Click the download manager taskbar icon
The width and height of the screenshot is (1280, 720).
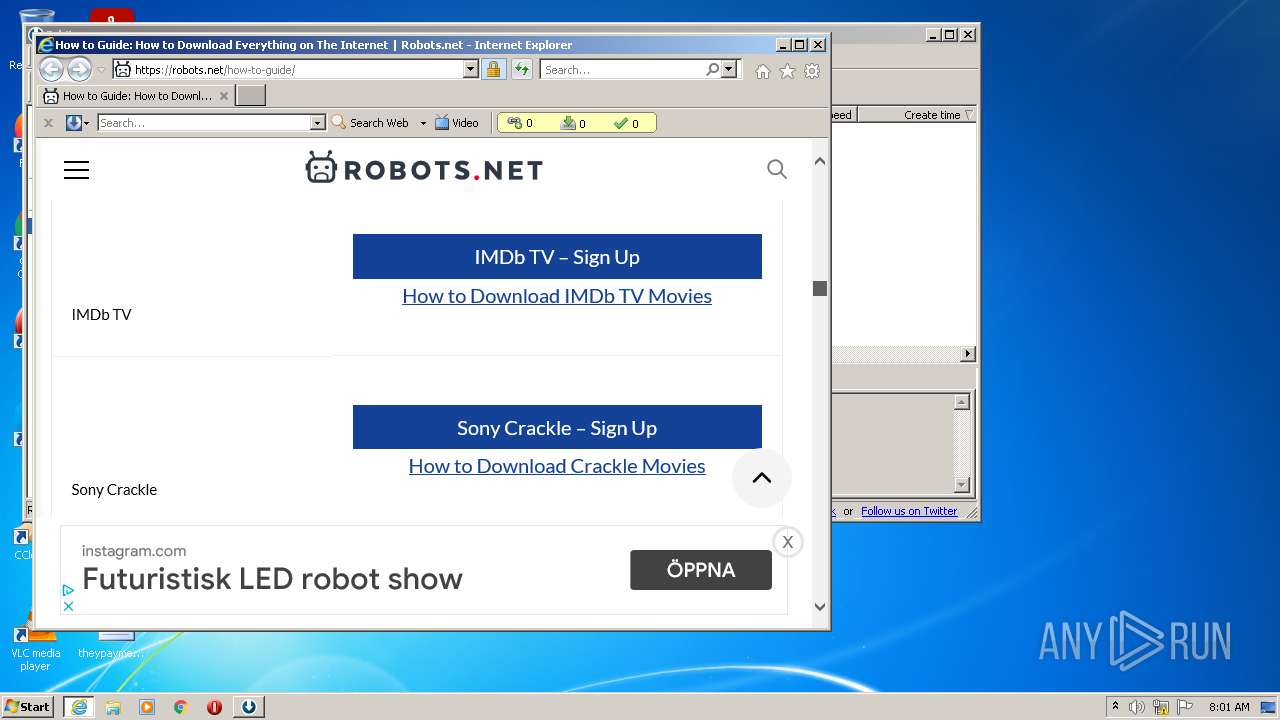click(249, 707)
